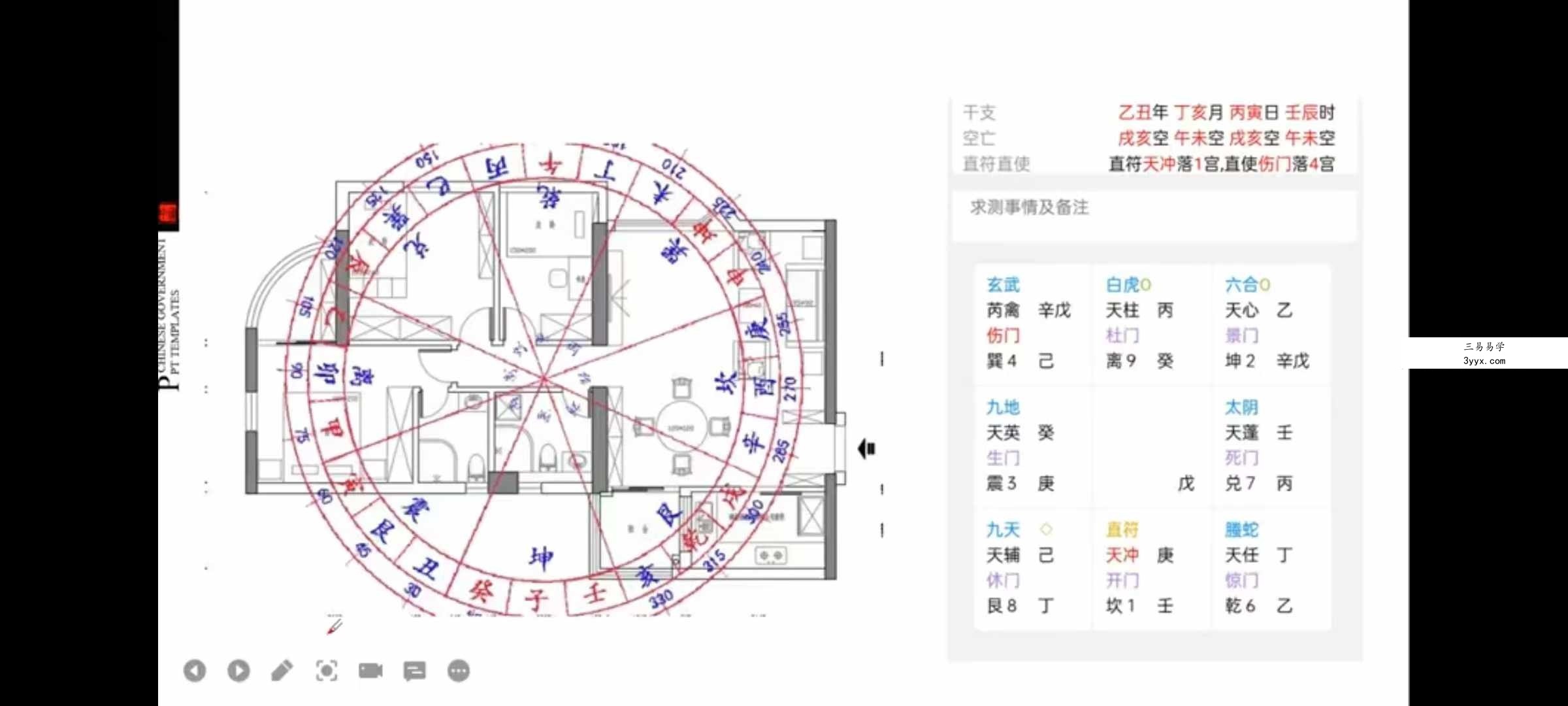Screen dimensions: 1568x706
Task: Click the 330 degree mark on compass
Action: coord(661,598)
